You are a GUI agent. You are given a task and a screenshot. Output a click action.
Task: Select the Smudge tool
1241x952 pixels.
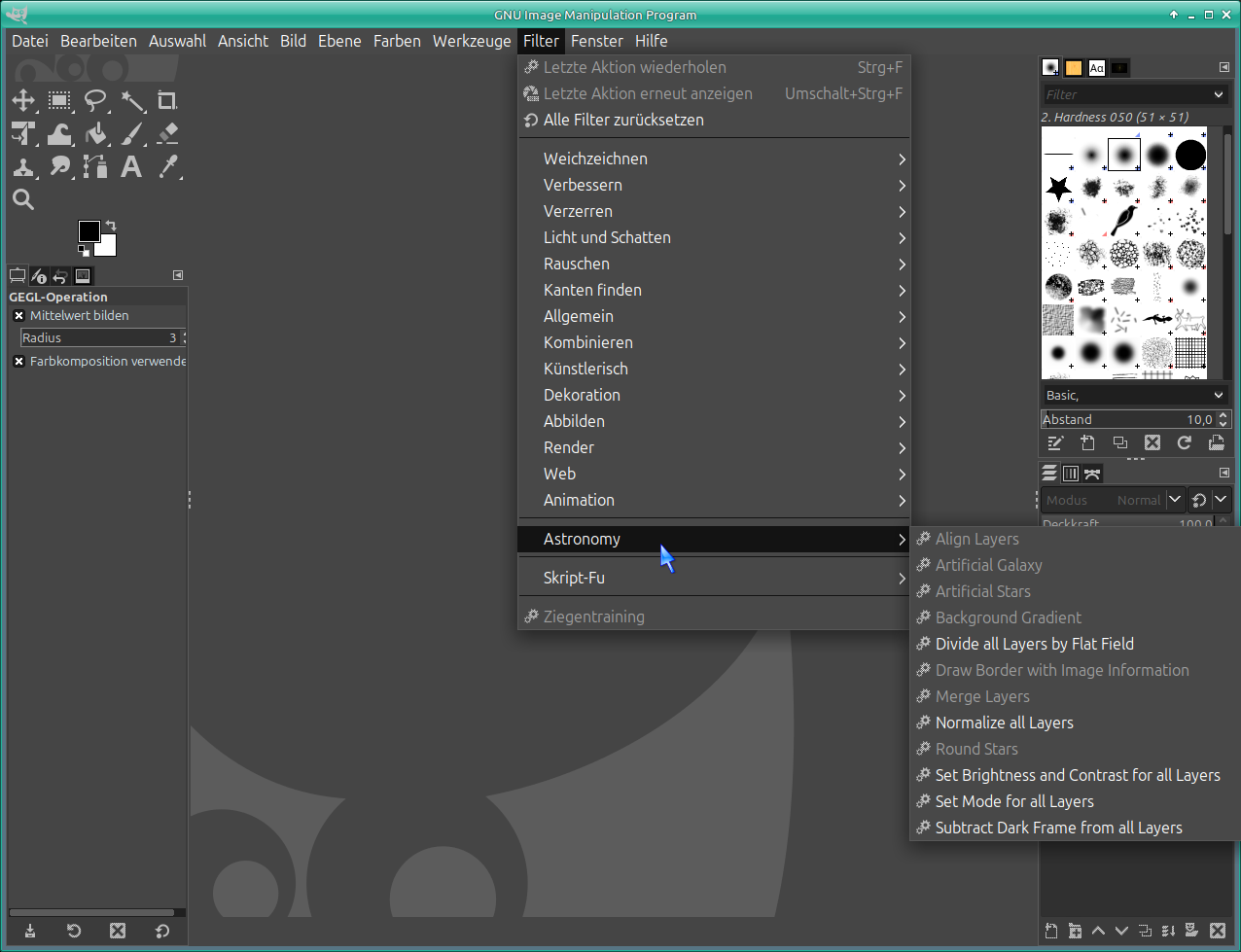click(59, 167)
